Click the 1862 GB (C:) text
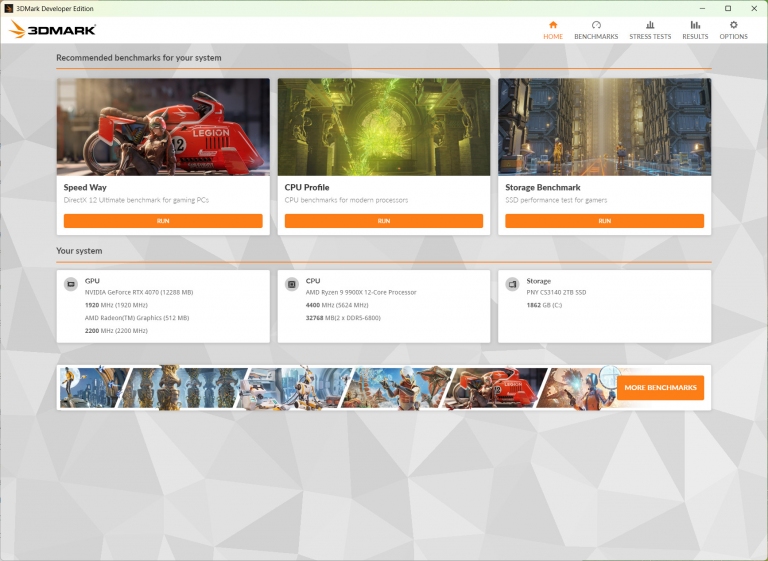The height and width of the screenshot is (561, 768). click(x=544, y=305)
